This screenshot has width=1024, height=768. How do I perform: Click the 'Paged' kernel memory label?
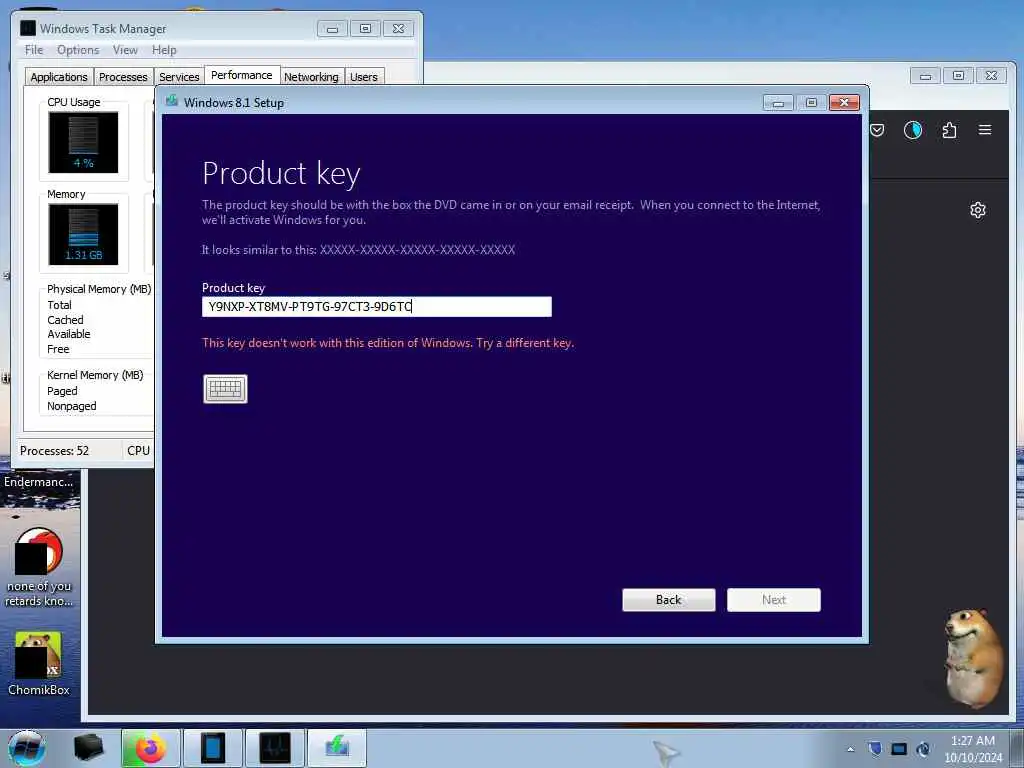click(x=62, y=391)
